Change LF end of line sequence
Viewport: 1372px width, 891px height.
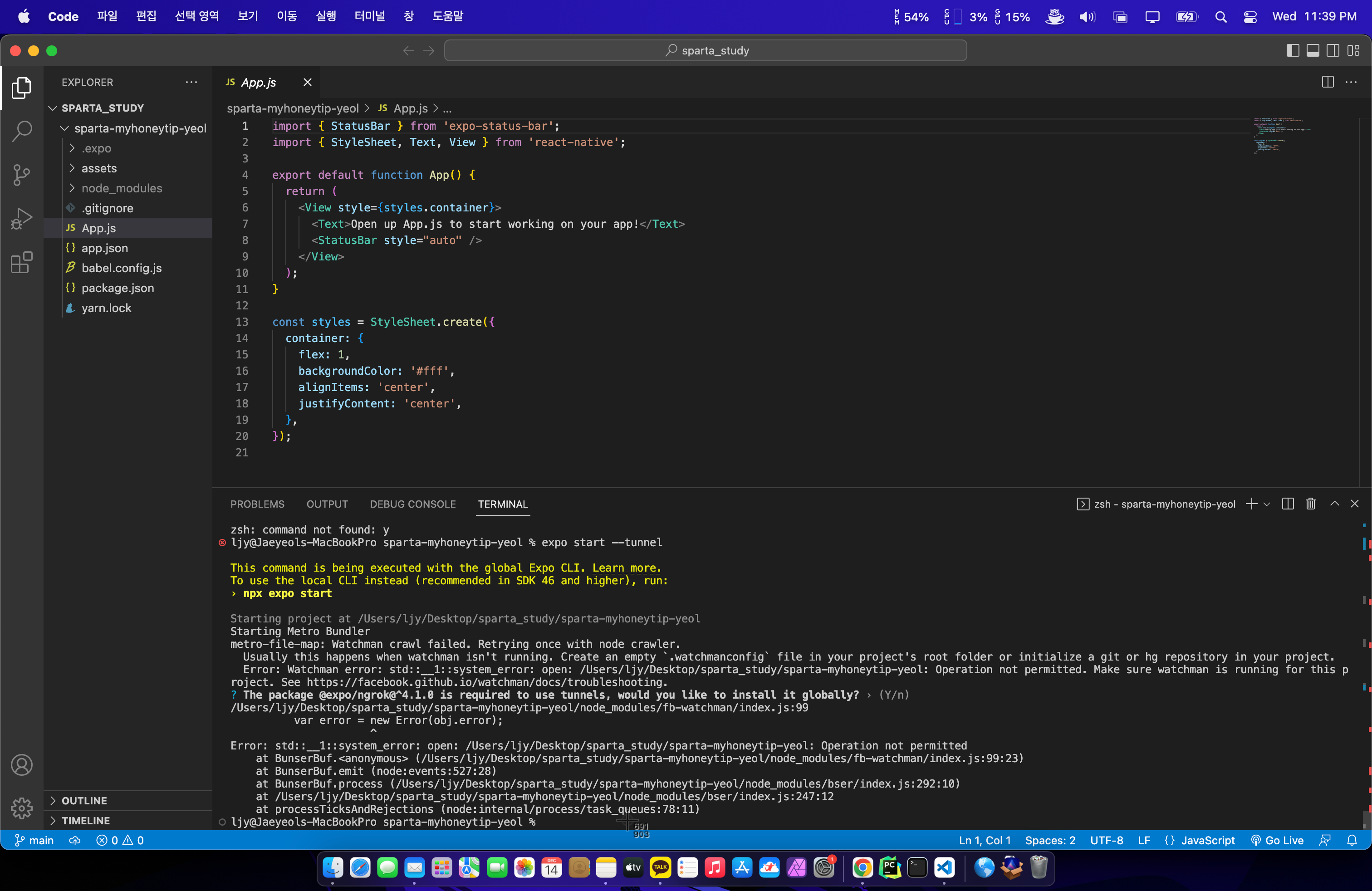coord(1144,840)
